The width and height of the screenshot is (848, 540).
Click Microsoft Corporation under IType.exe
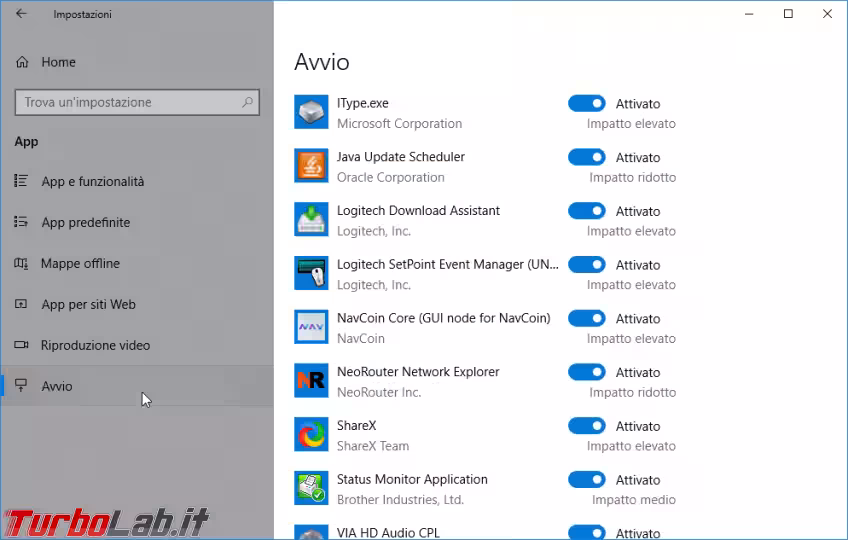(399, 123)
